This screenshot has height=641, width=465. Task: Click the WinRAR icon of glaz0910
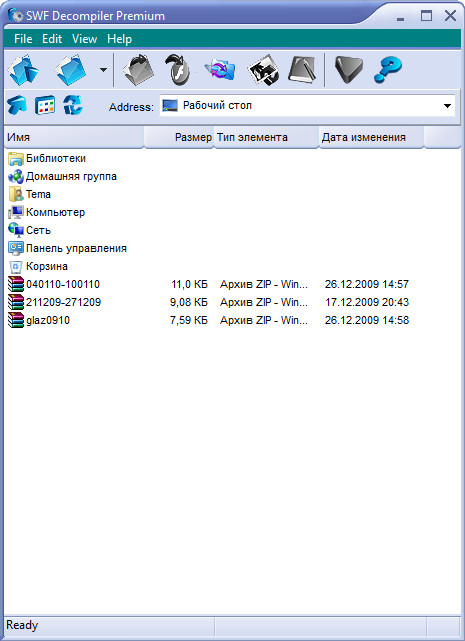click(16, 320)
